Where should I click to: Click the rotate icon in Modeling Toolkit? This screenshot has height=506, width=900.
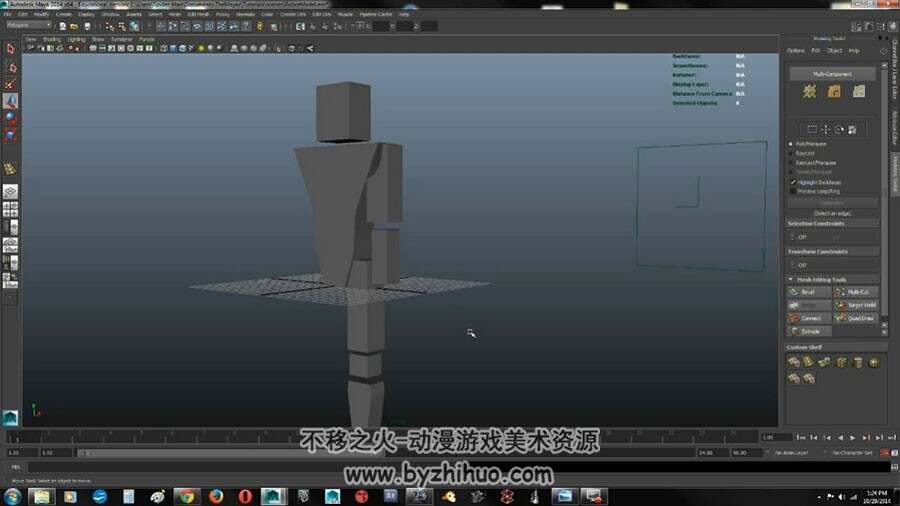[x=839, y=130]
